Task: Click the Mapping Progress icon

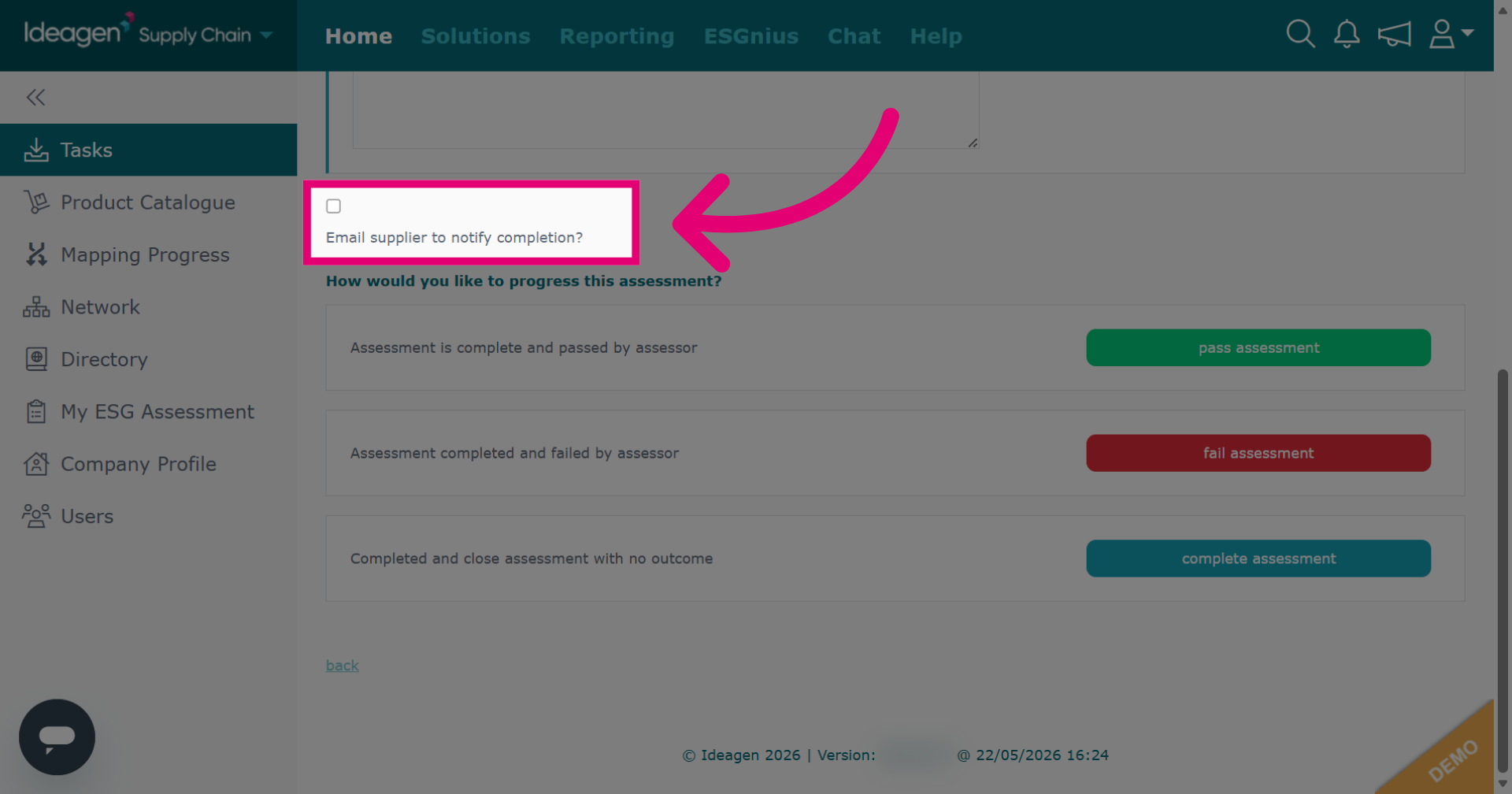Action: click(x=36, y=254)
